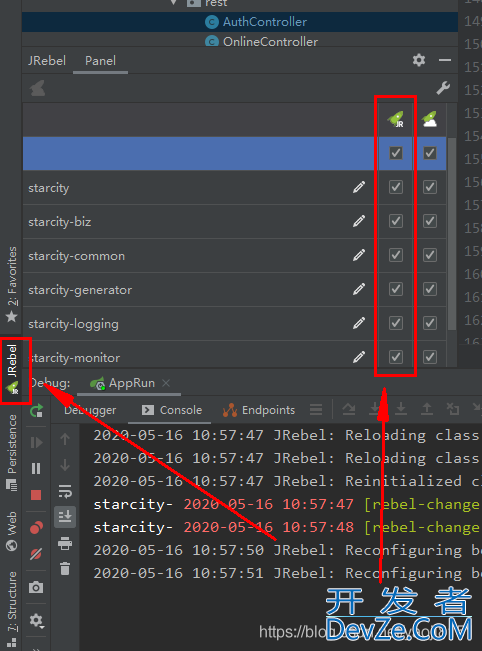Click the remote server cloud column icon
Screen dimensions: 482x651
pos(429,119)
